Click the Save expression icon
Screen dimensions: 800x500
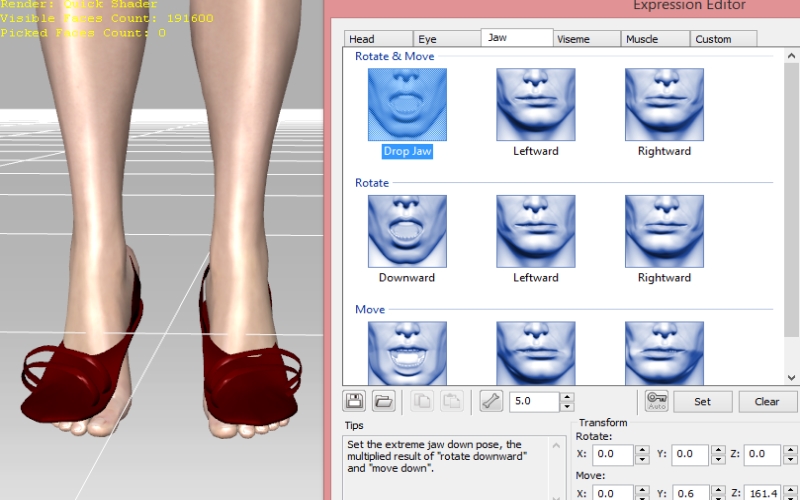tap(354, 401)
